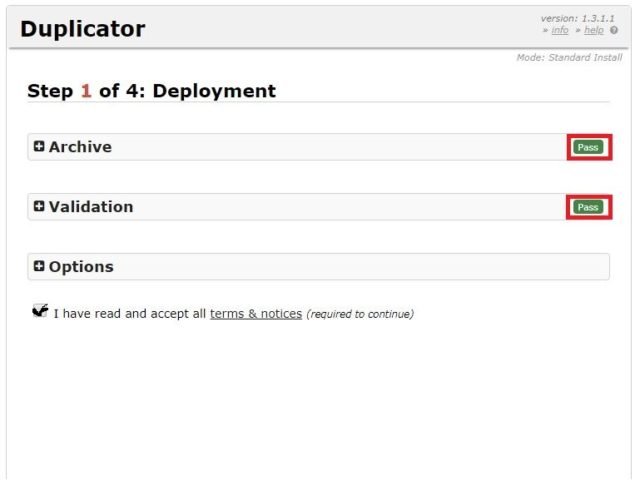Click the "required to continue" note
The height and width of the screenshot is (480, 640).
pyautogui.click(x=360, y=314)
